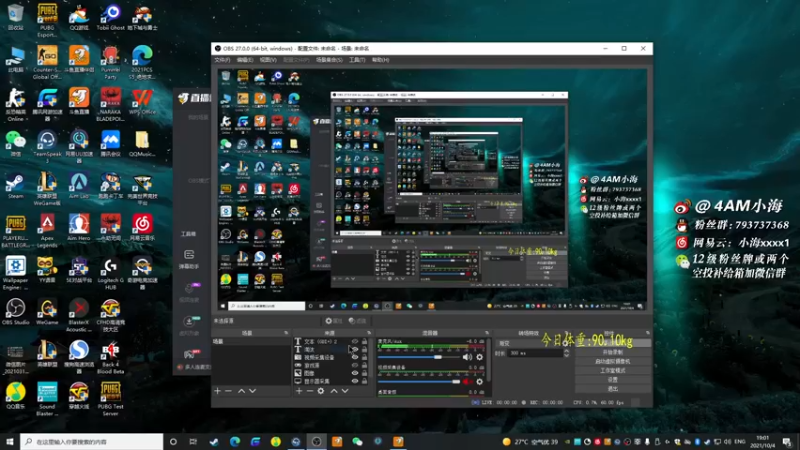Open the 帮助(H) menu in OBS

click(380, 60)
